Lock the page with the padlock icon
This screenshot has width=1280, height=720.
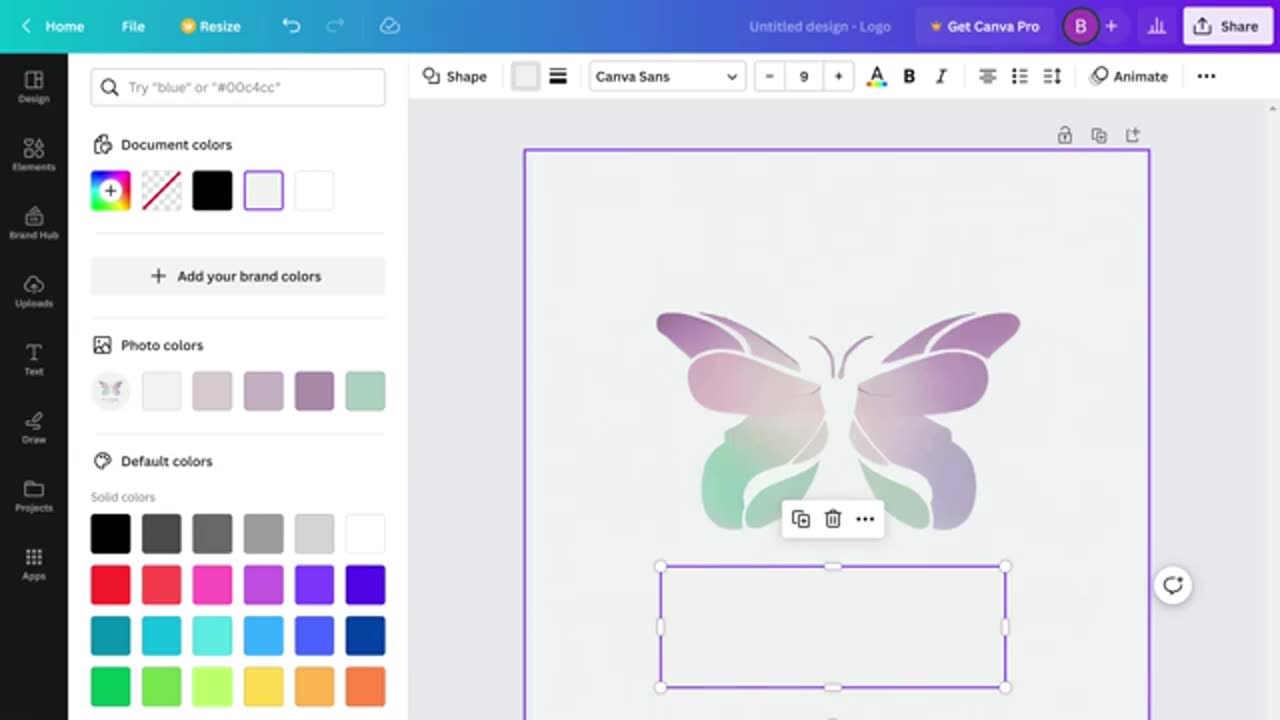[x=1065, y=135]
